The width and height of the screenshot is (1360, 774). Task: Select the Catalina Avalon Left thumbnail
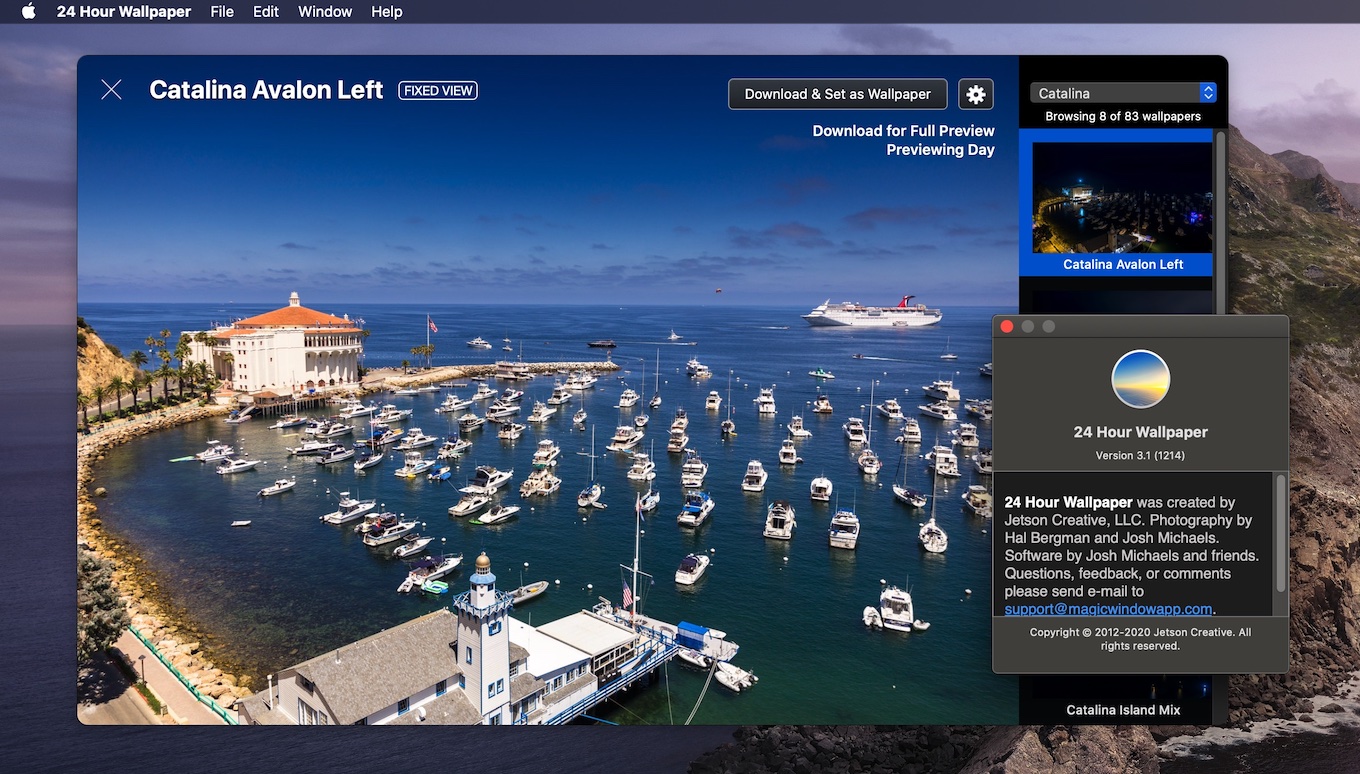(x=1122, y=200)
